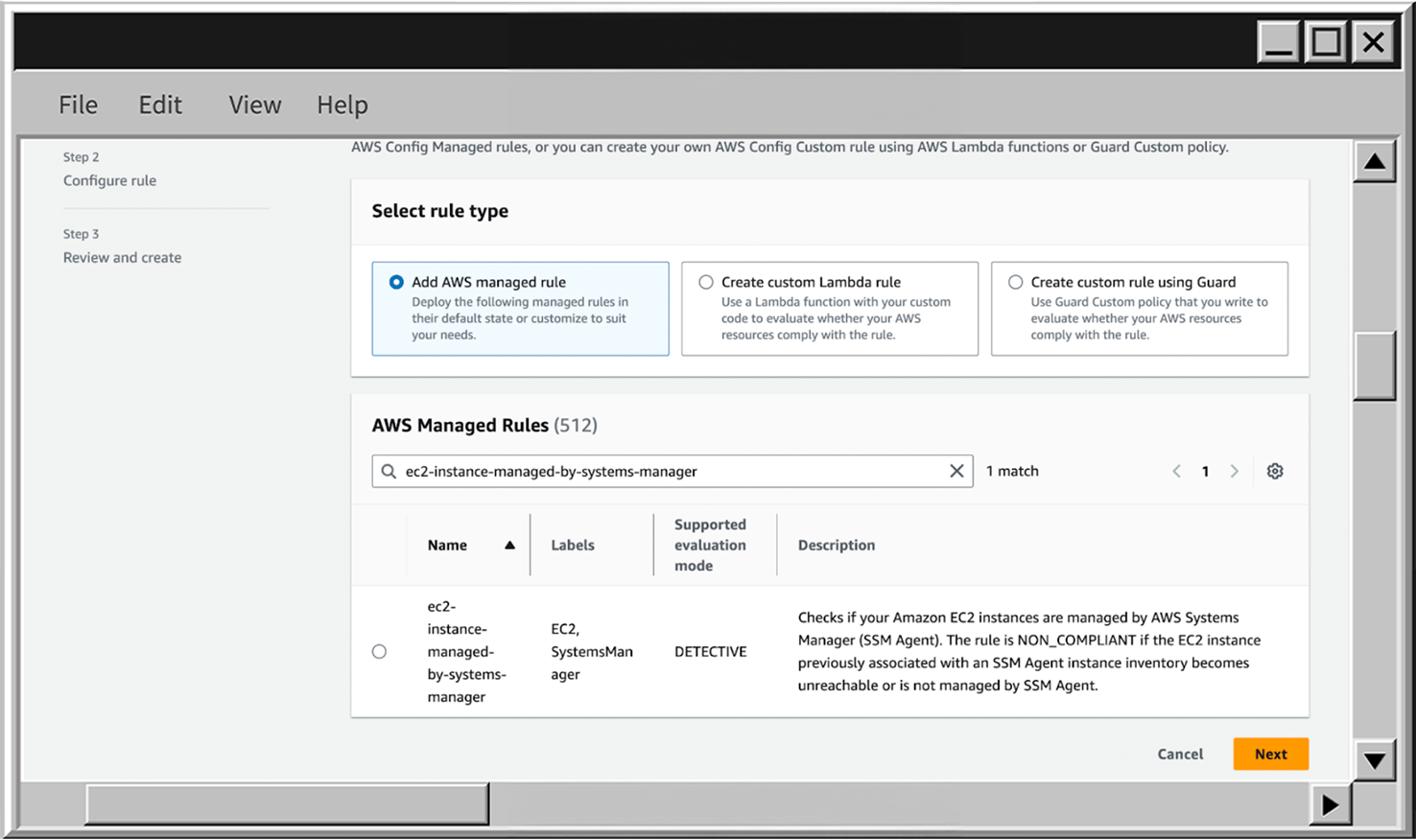1416x840 pixels.
Task: Open the View menu
Action: 254,105
